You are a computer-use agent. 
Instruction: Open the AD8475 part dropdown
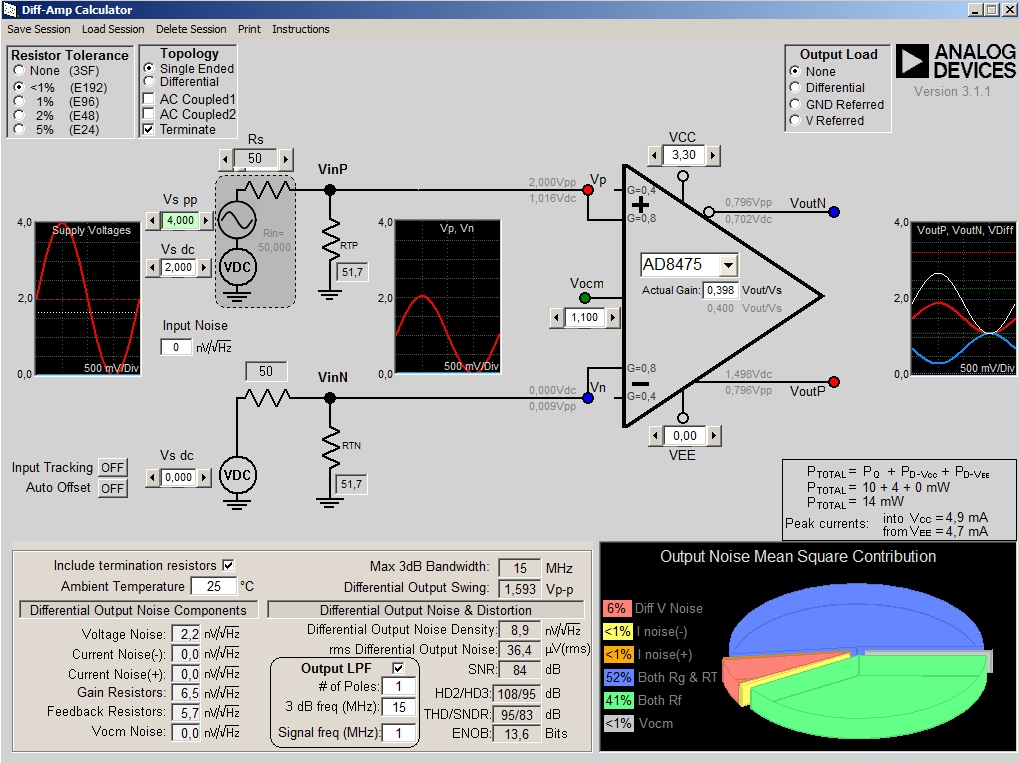729,265
